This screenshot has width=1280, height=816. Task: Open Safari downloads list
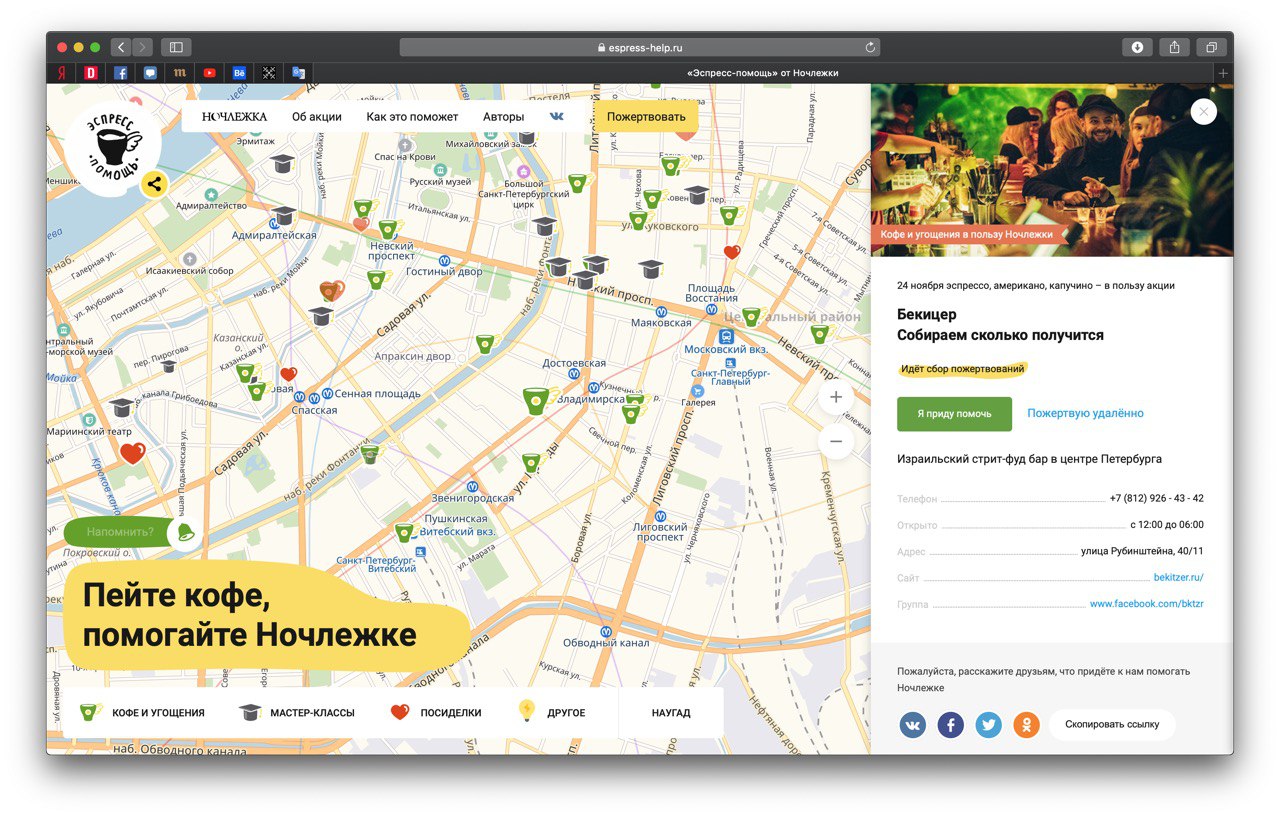click(x=1137, y=47)
